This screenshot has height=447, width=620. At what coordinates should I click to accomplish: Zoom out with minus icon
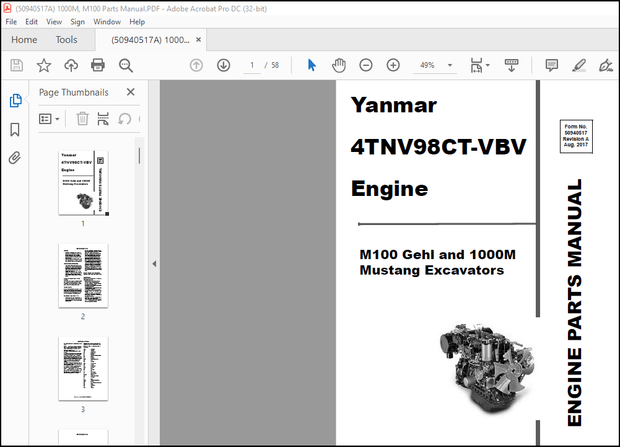pyautogui.click(x=366, y=65)
